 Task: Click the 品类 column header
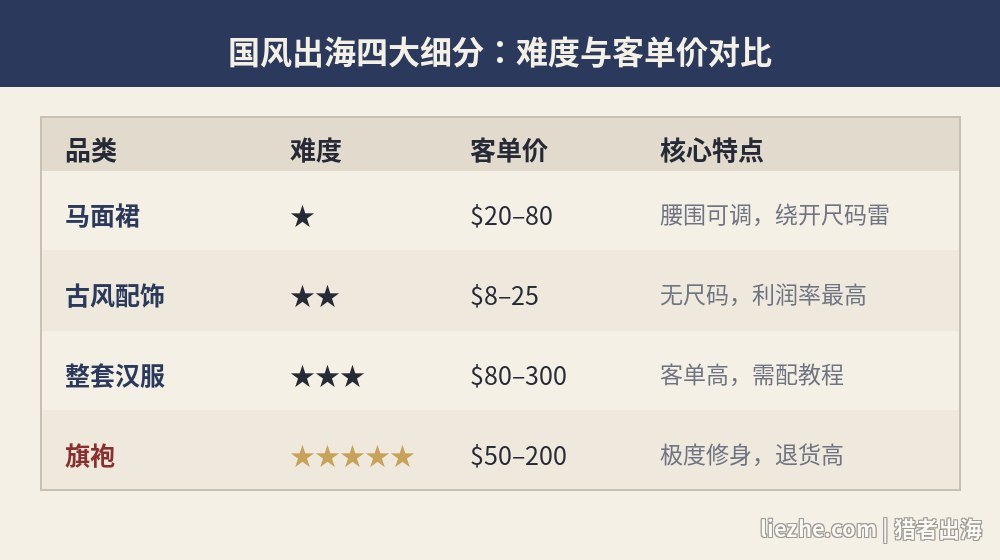(x=91, y=151)
